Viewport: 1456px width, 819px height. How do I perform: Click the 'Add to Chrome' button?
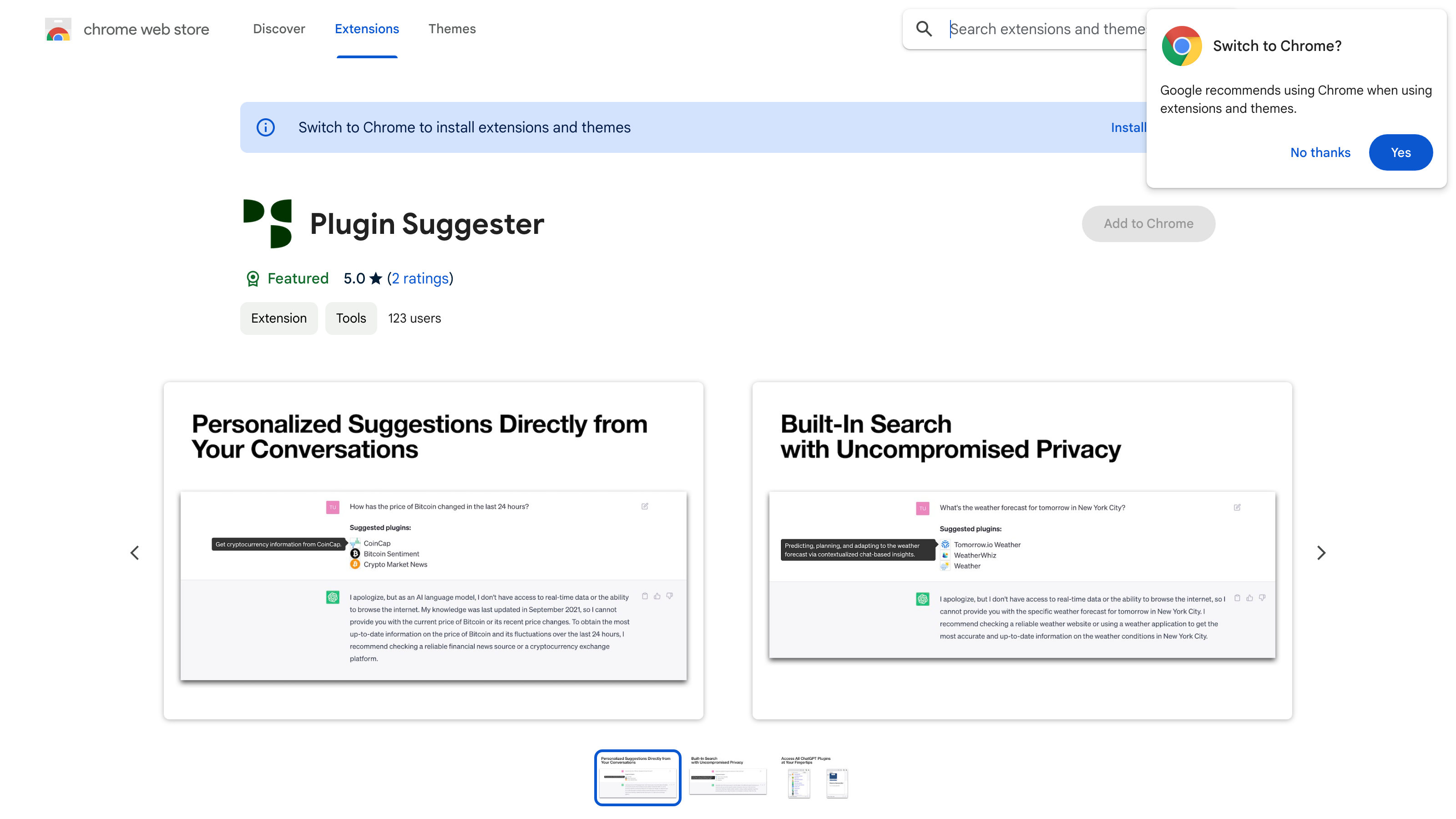pos(1148,223)
